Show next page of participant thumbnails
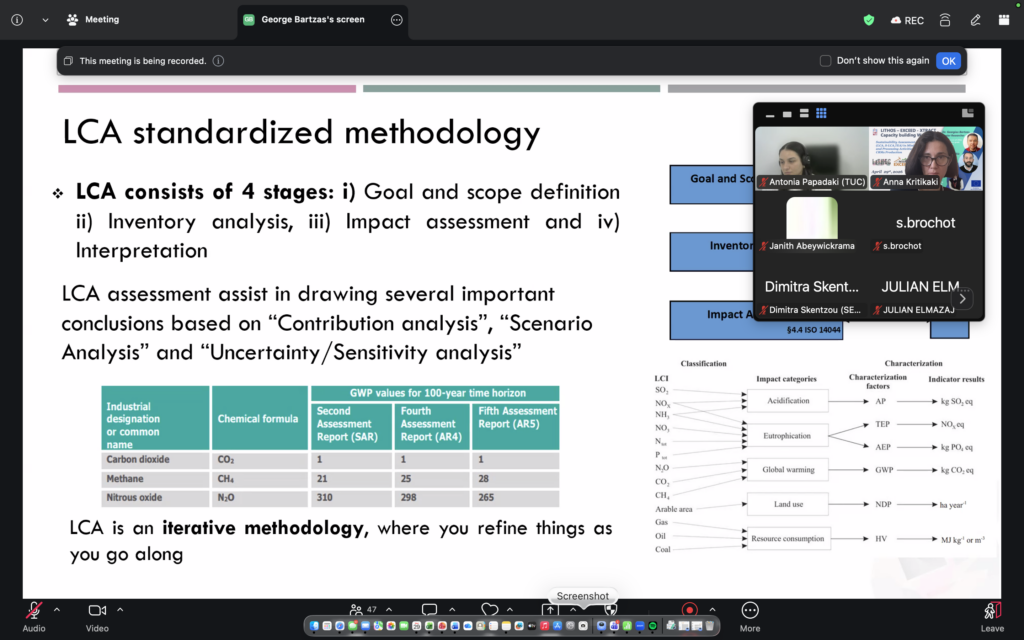Image resolution: width=1024 pixels, height=640 pixels. [x=962, y=298]
